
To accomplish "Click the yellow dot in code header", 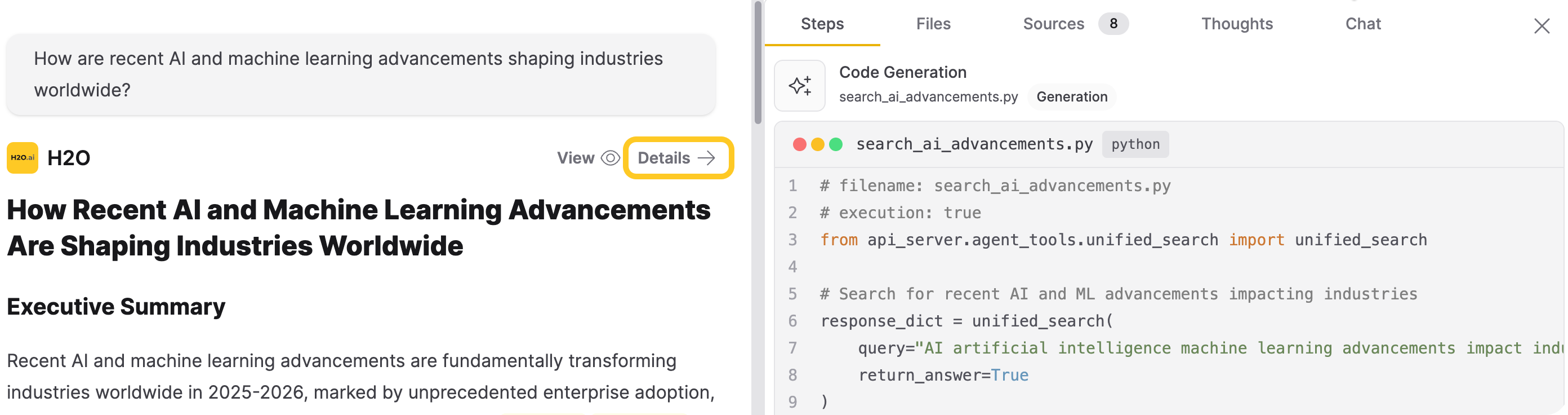I will [817, 144].
